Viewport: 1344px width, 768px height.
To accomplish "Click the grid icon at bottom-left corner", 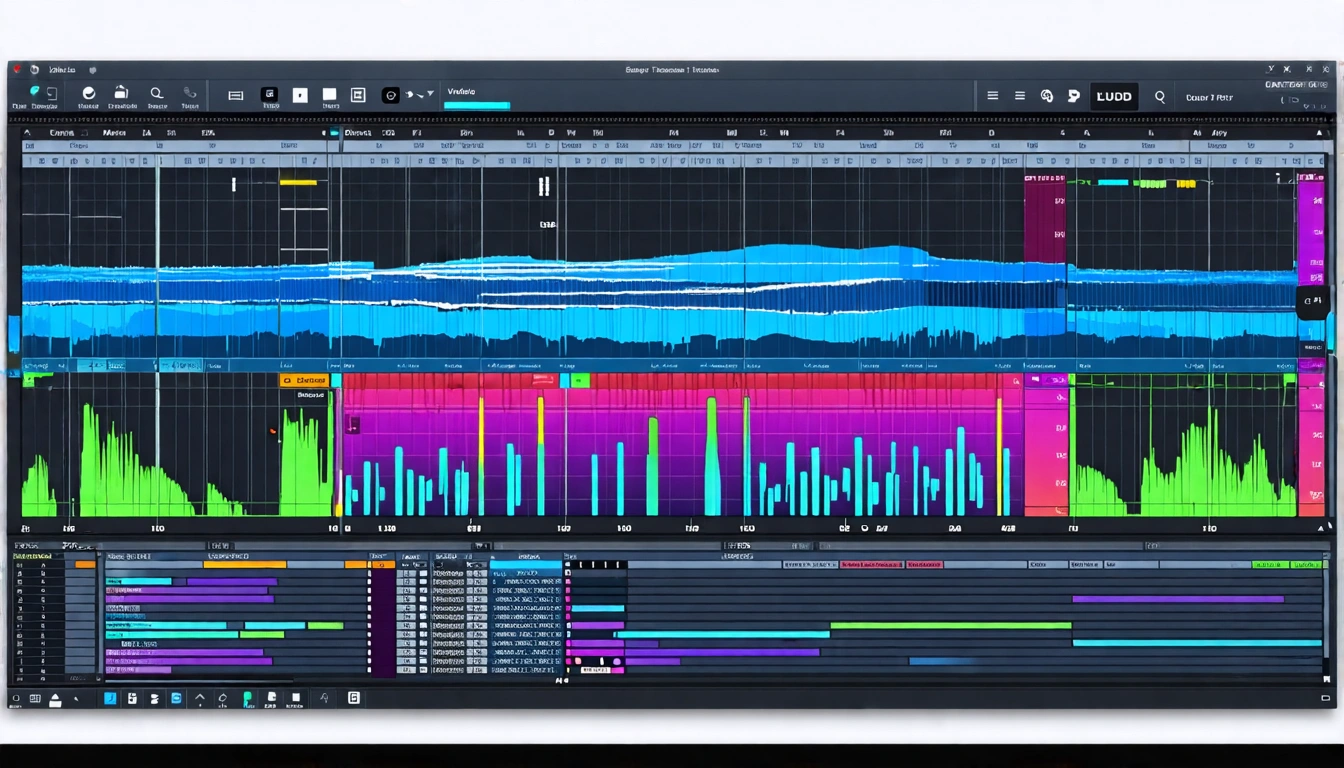I will click(x=35, y=699).
